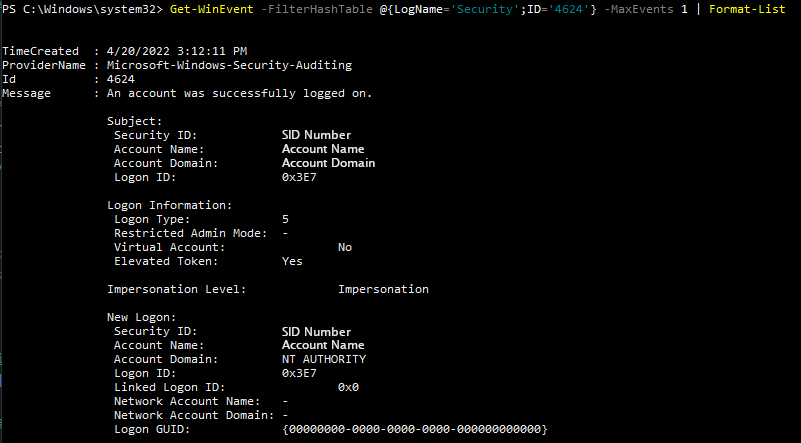Click the Impersonation Level value Impersonation
Image resolution: width=801 pixels, height=443 pixels.
click(x=383, y=289)
